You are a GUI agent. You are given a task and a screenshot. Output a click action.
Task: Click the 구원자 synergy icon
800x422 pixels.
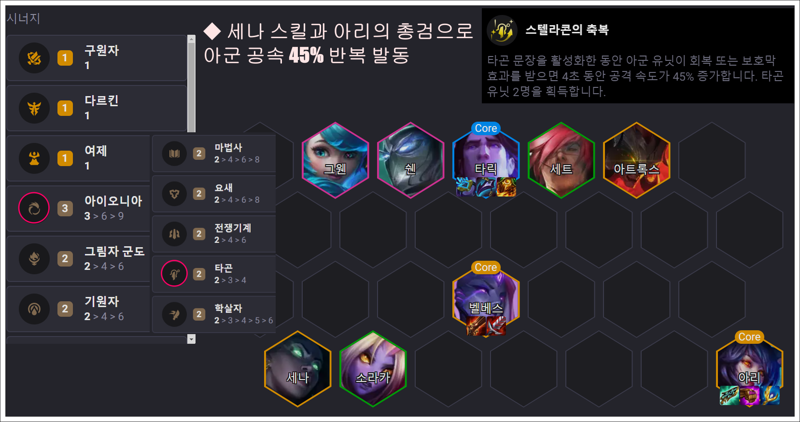pos(34,58)
